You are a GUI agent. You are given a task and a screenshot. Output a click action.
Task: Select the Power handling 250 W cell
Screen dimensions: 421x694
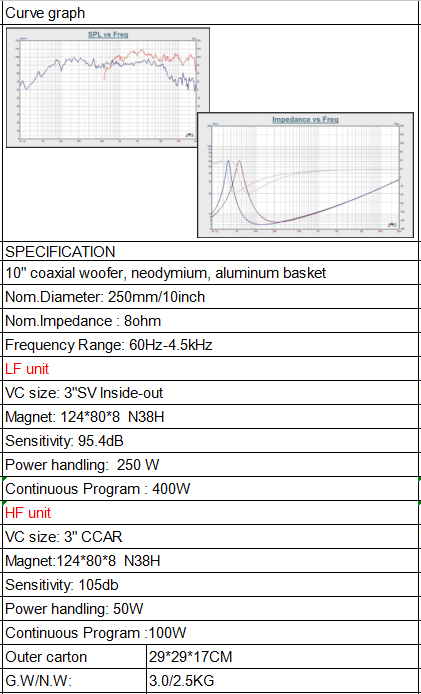click(211, 465)
